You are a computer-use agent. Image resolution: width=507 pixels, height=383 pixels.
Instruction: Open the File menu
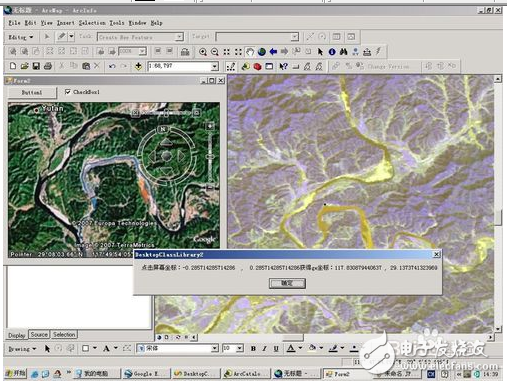click(x=14, y=23)
